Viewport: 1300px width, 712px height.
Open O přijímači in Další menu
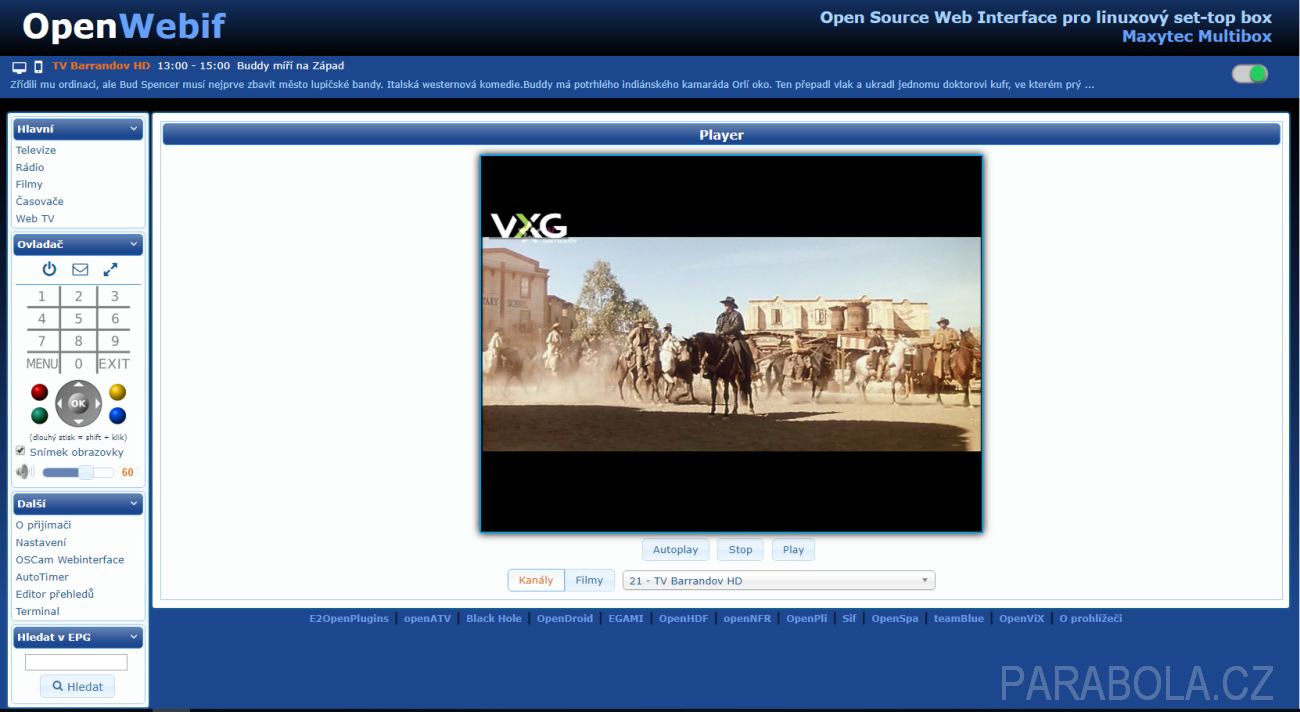click(43, 525)
